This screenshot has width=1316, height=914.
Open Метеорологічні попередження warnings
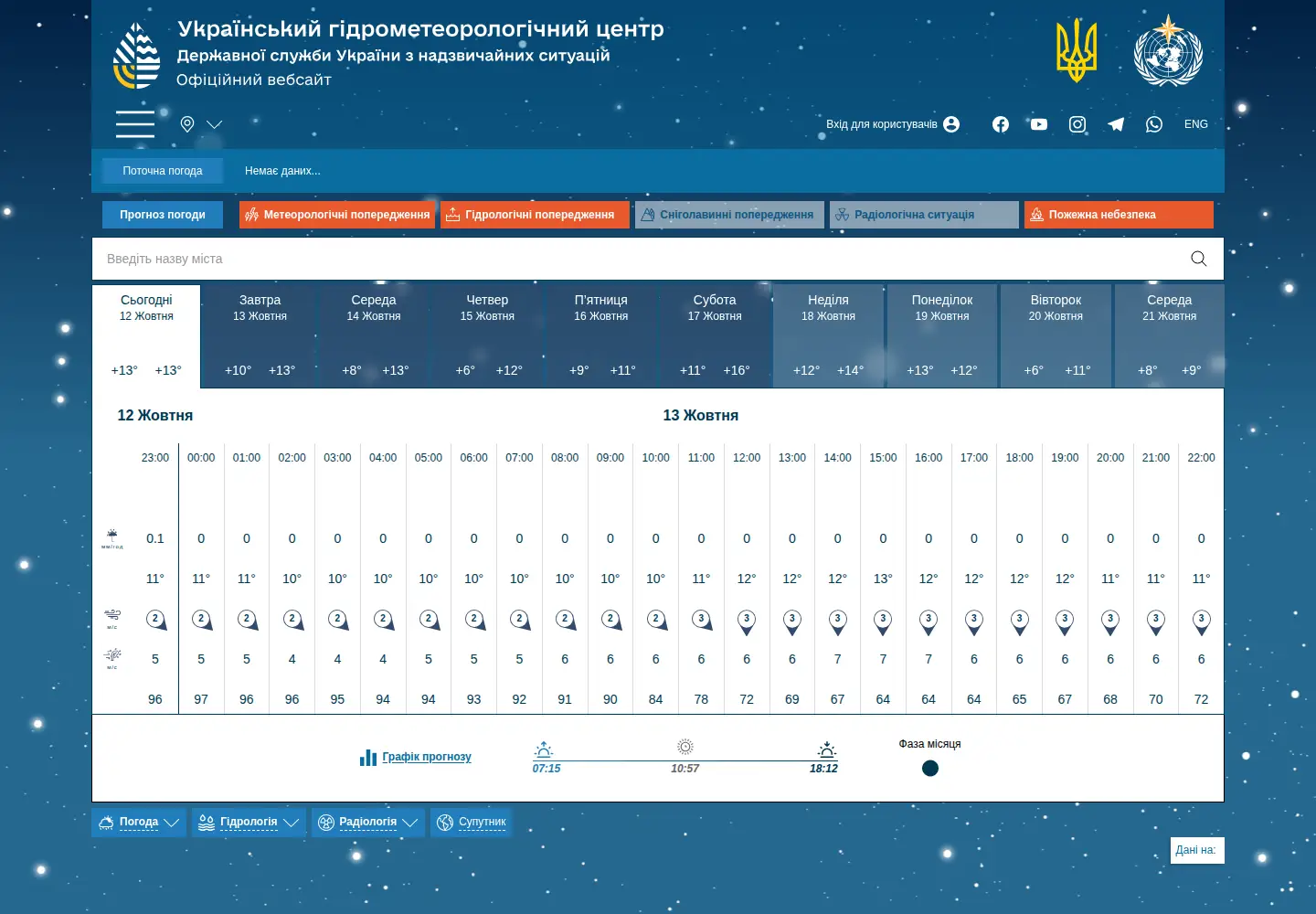point(337,215)
